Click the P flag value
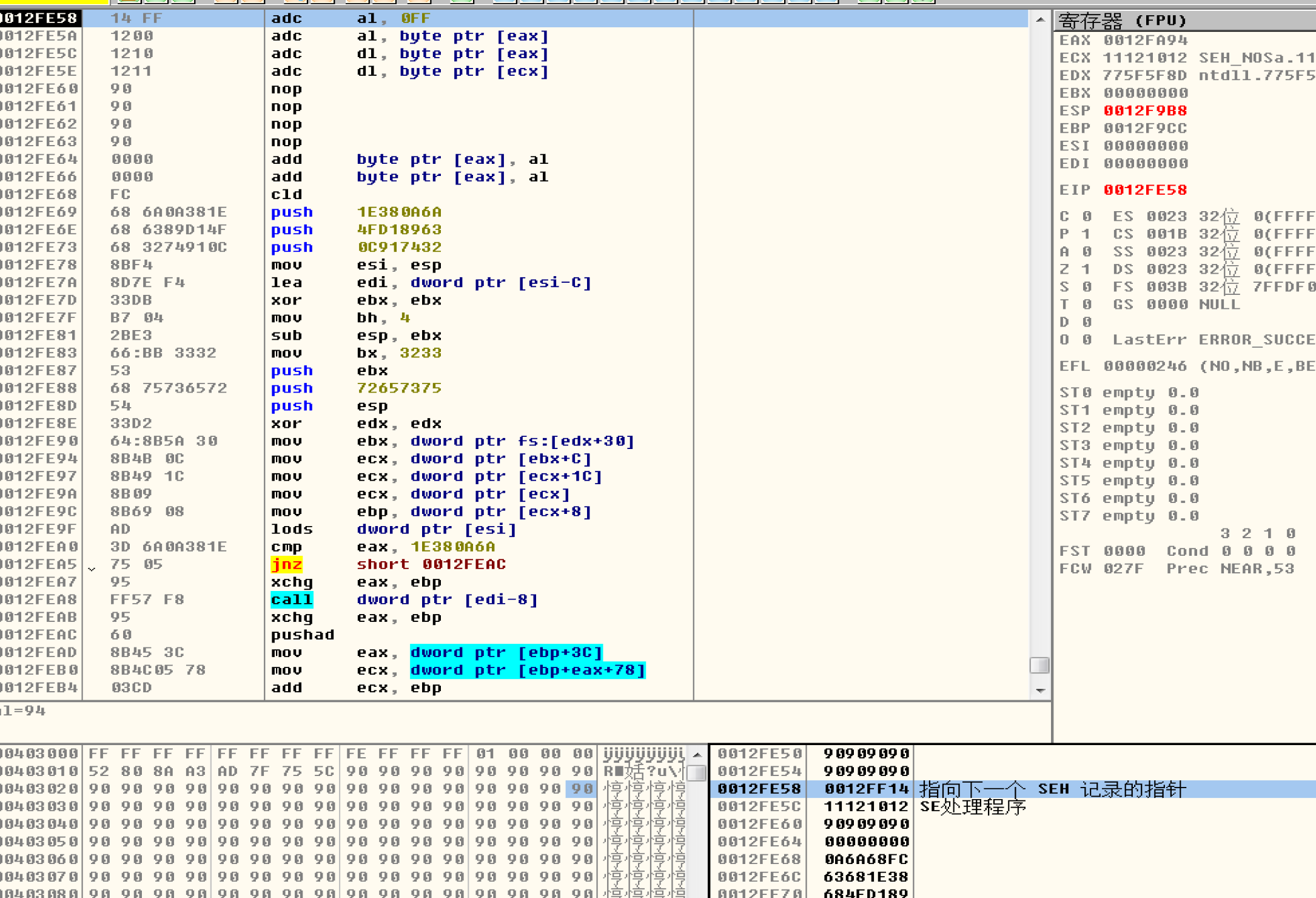This screenshot has width=1316, height=898. (1087, 234)
